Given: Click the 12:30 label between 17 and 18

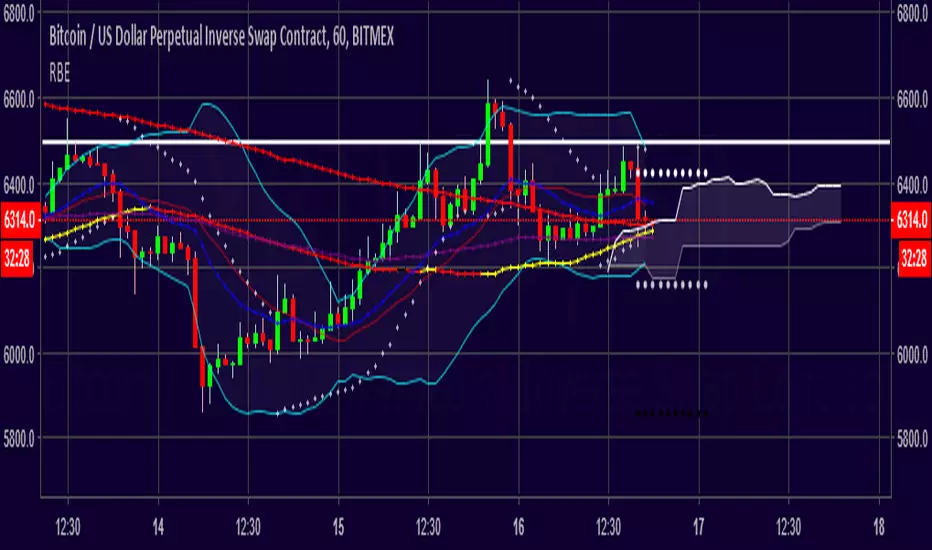Looking at the screenshot, I should coord(789,527).
